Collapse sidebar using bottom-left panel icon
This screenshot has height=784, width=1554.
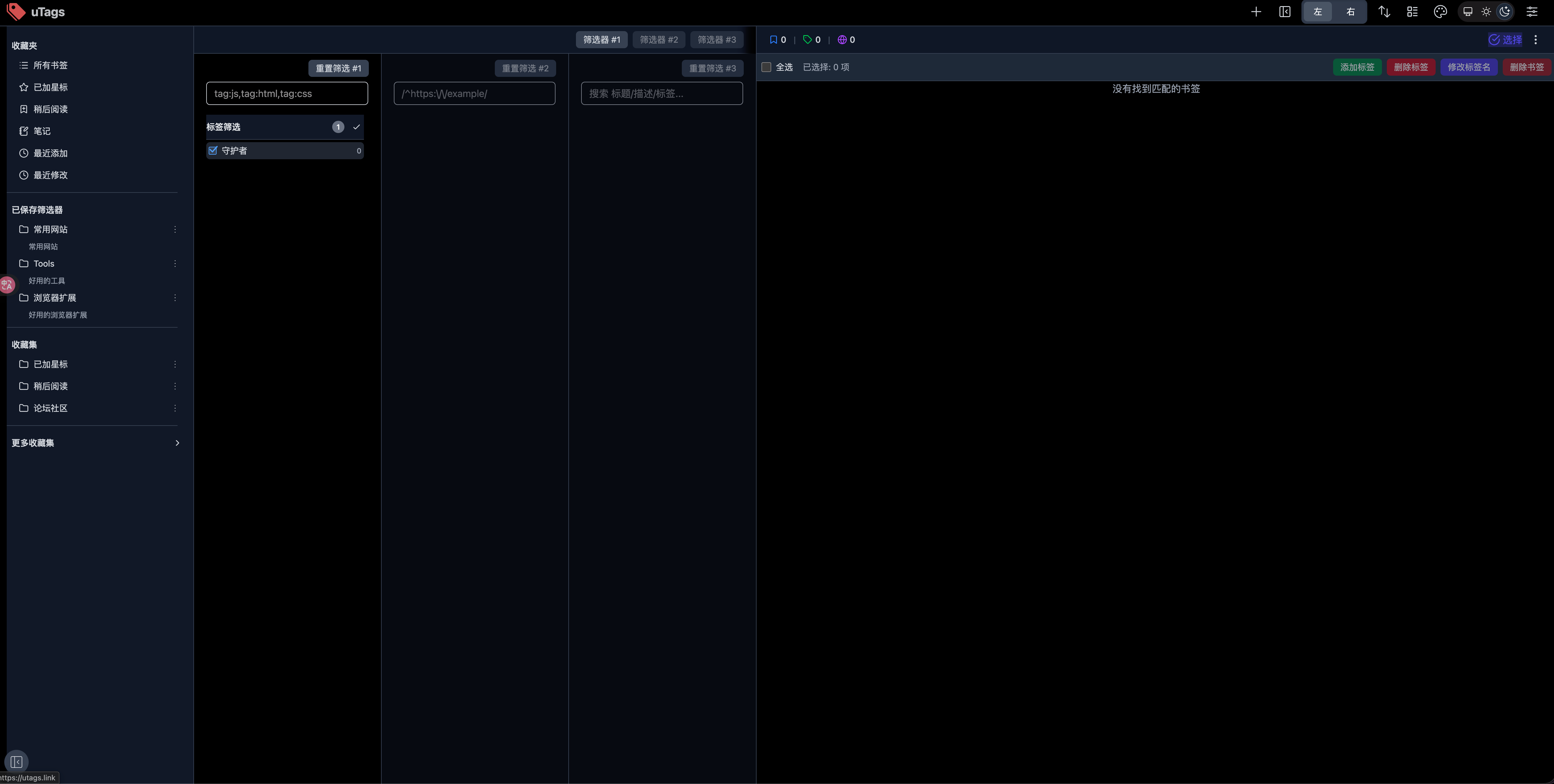tap(16, 762)
